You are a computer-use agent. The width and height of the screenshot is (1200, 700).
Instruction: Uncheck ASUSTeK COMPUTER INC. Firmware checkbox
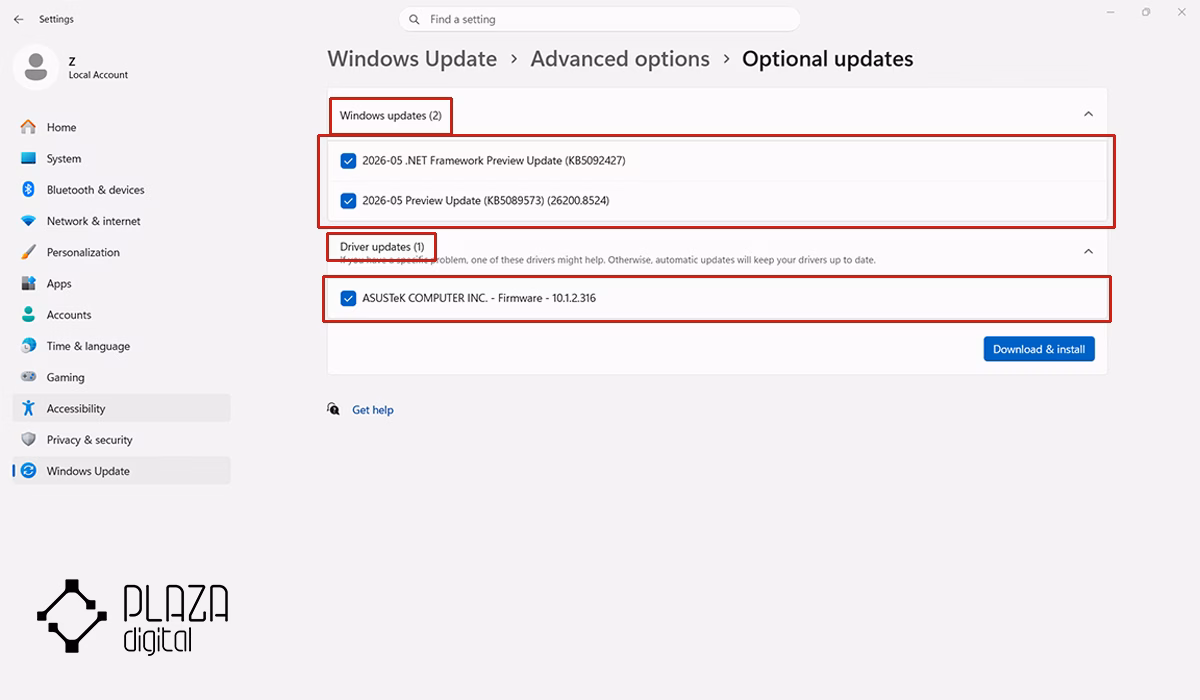point(348,298)
